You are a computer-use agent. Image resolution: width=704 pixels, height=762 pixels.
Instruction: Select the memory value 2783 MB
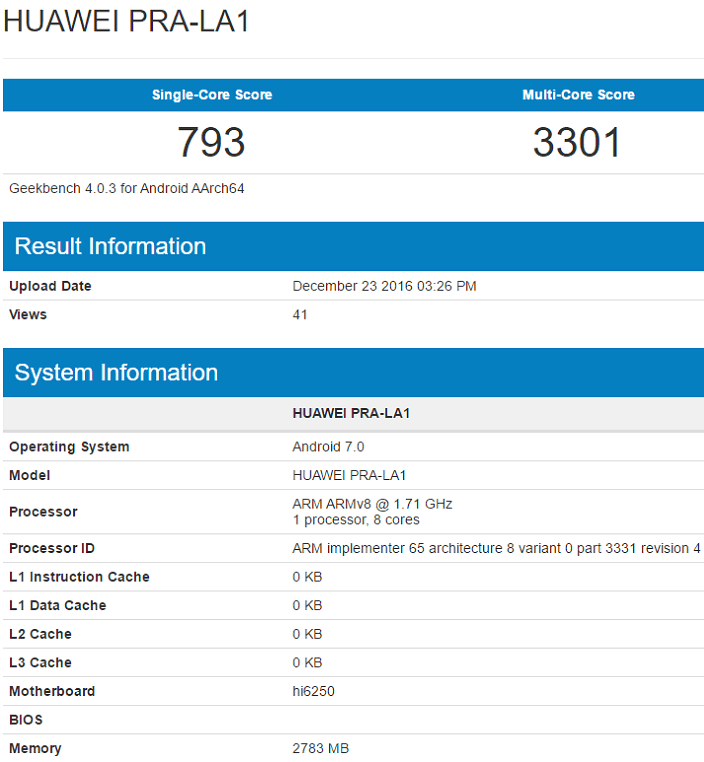point(321,748)
